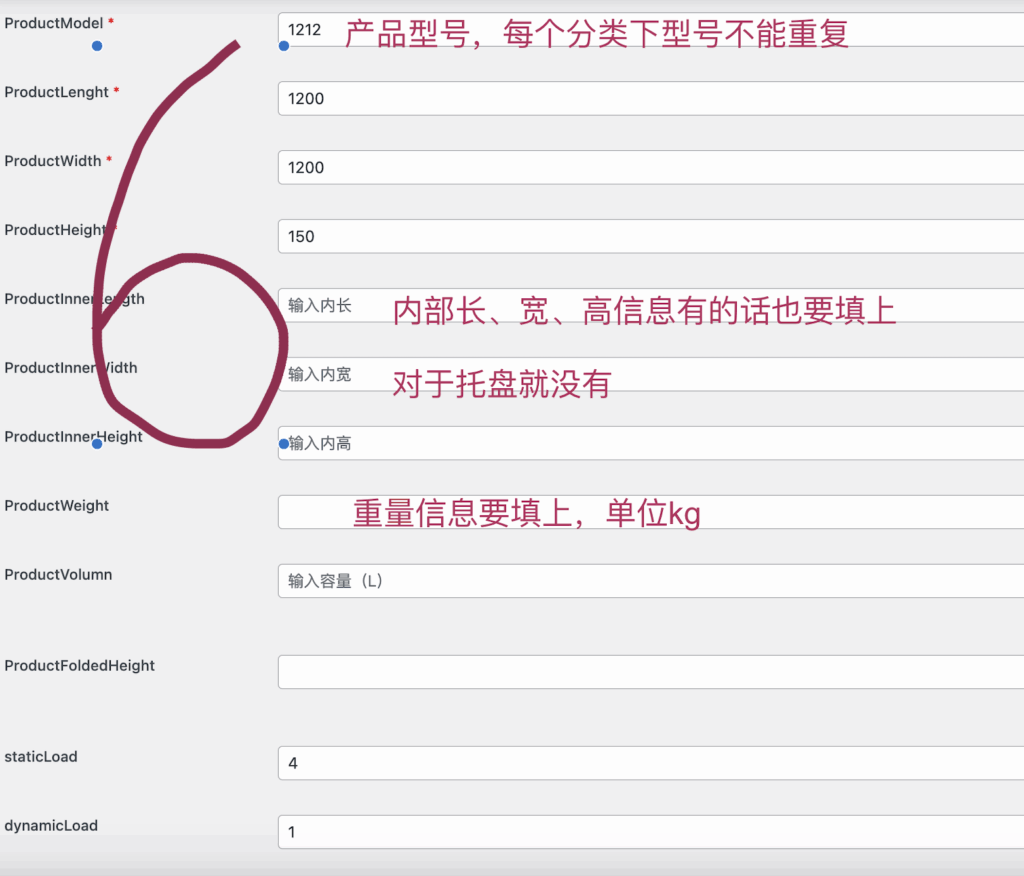Click the ProductWeight input field

point(650,512)
